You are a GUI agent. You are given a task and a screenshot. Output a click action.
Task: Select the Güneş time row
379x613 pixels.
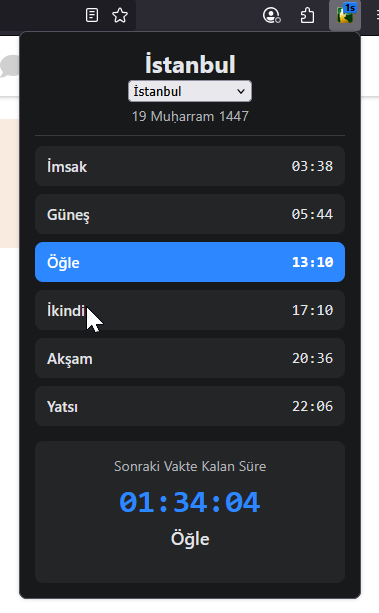pyautogui.click(x=190, y=214)
